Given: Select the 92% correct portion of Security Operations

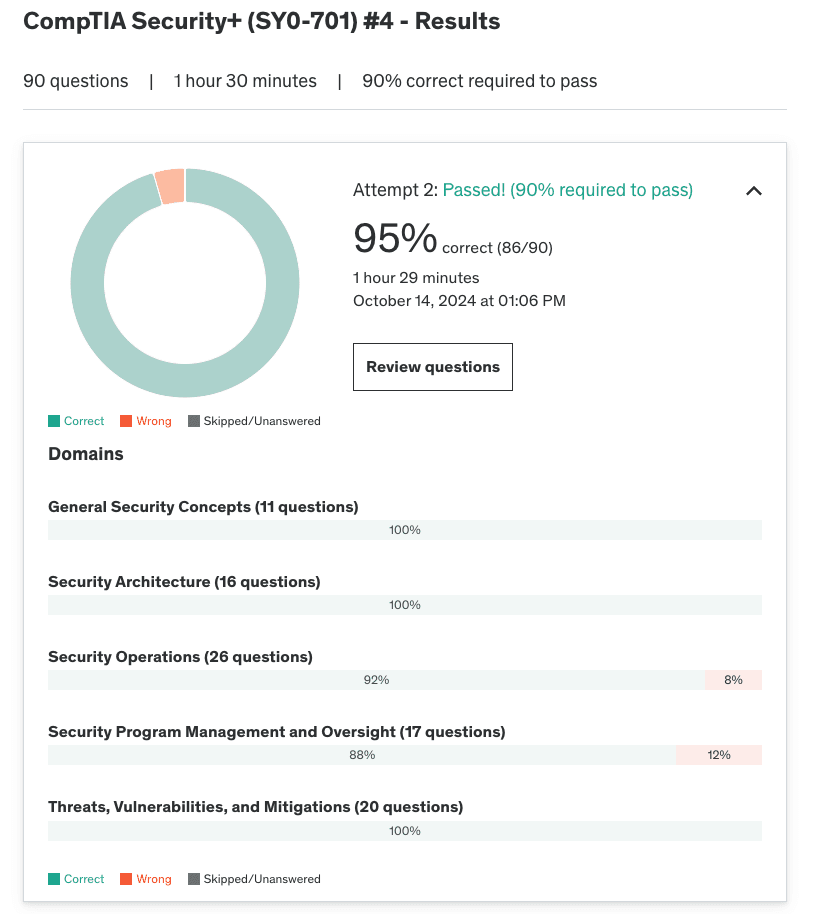Looking at the screenshot, I should [376, 680].
